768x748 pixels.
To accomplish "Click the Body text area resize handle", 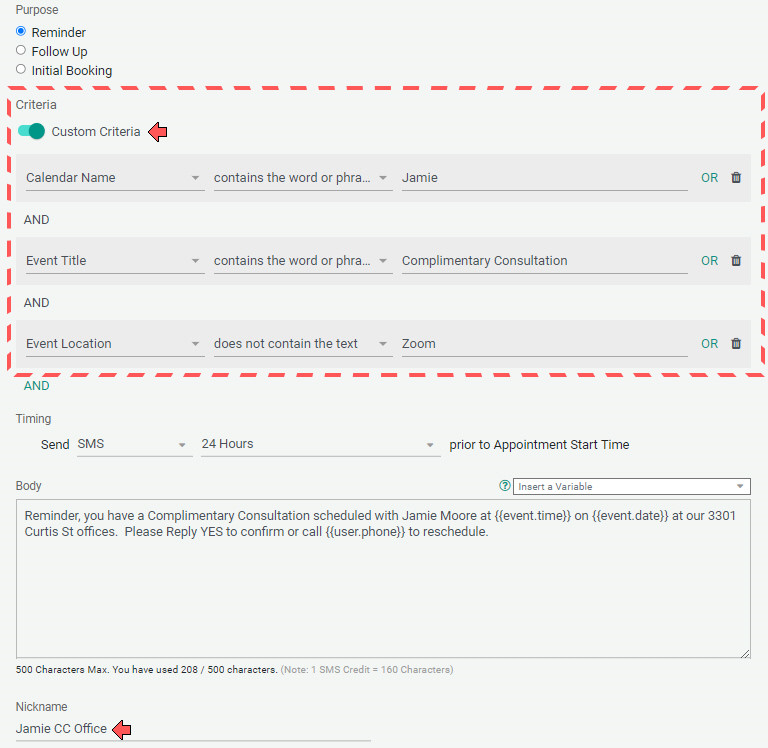I will (x=745, y=653).
